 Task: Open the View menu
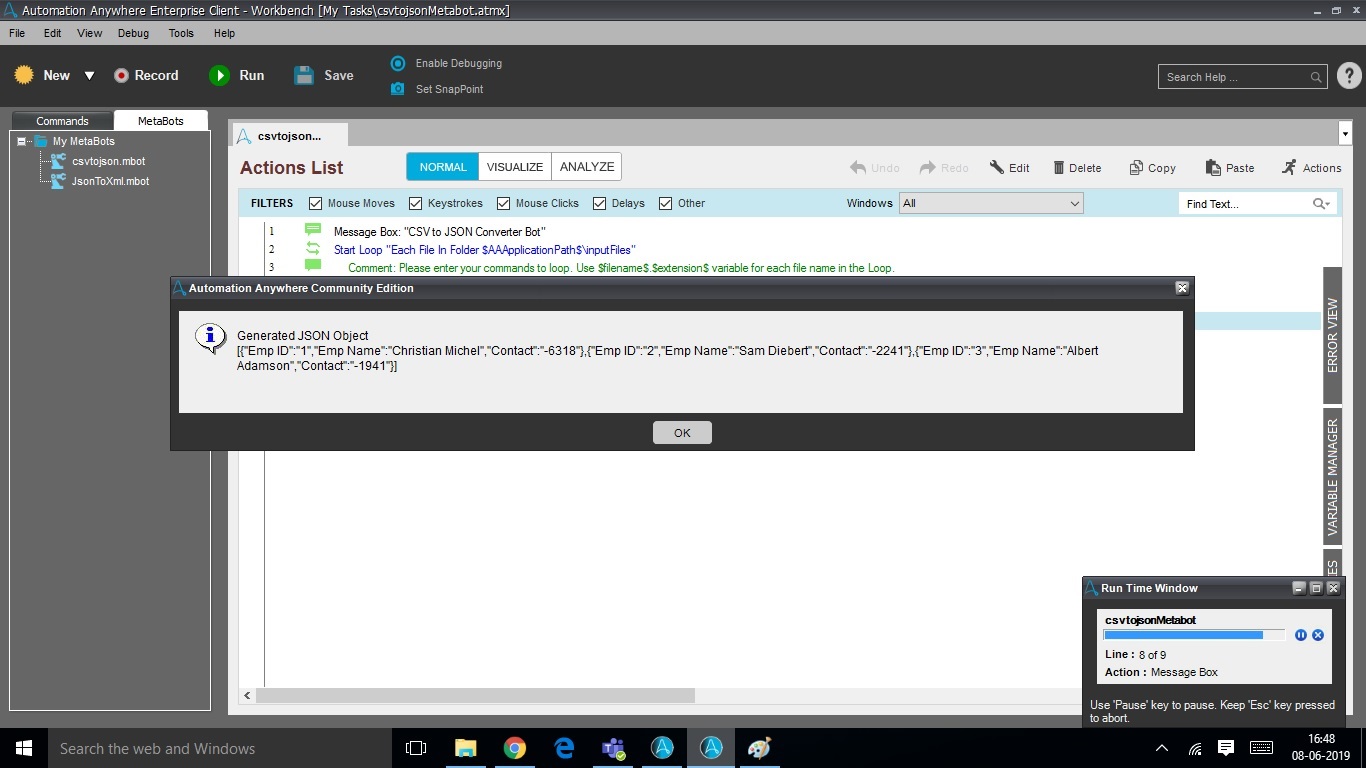90,33
